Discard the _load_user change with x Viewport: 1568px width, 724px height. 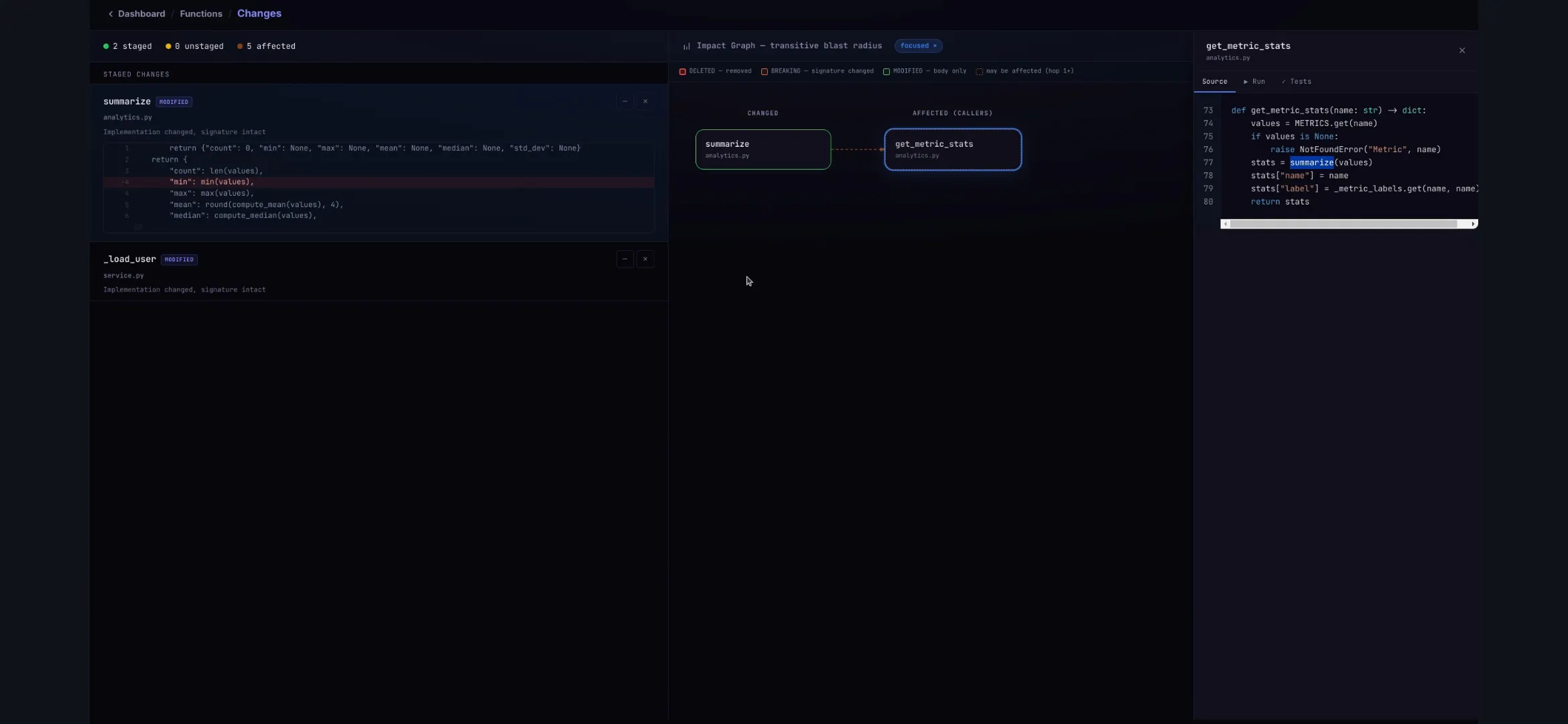tap(645, 259)
